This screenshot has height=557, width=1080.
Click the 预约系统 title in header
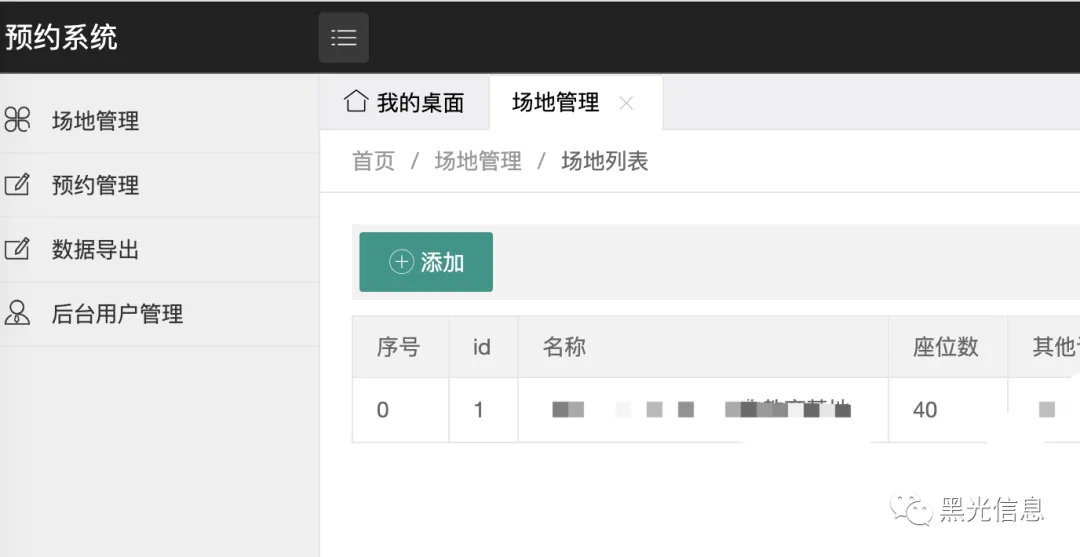pyautogui.click(x=62, y=38)
